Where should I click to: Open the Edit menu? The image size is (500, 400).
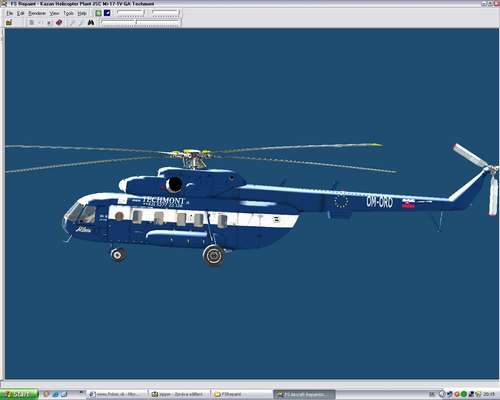pos(21,13)
